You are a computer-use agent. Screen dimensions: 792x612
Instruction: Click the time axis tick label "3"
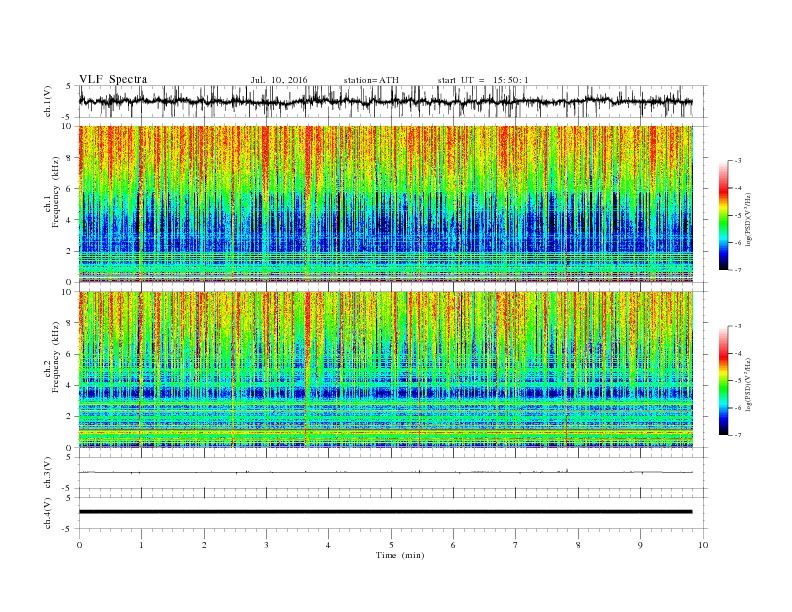(x=266, y=545)
